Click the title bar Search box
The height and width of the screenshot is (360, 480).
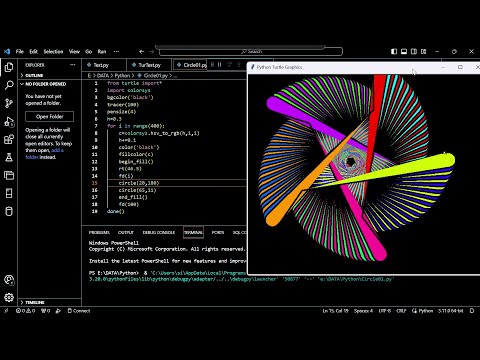[251, 51]
